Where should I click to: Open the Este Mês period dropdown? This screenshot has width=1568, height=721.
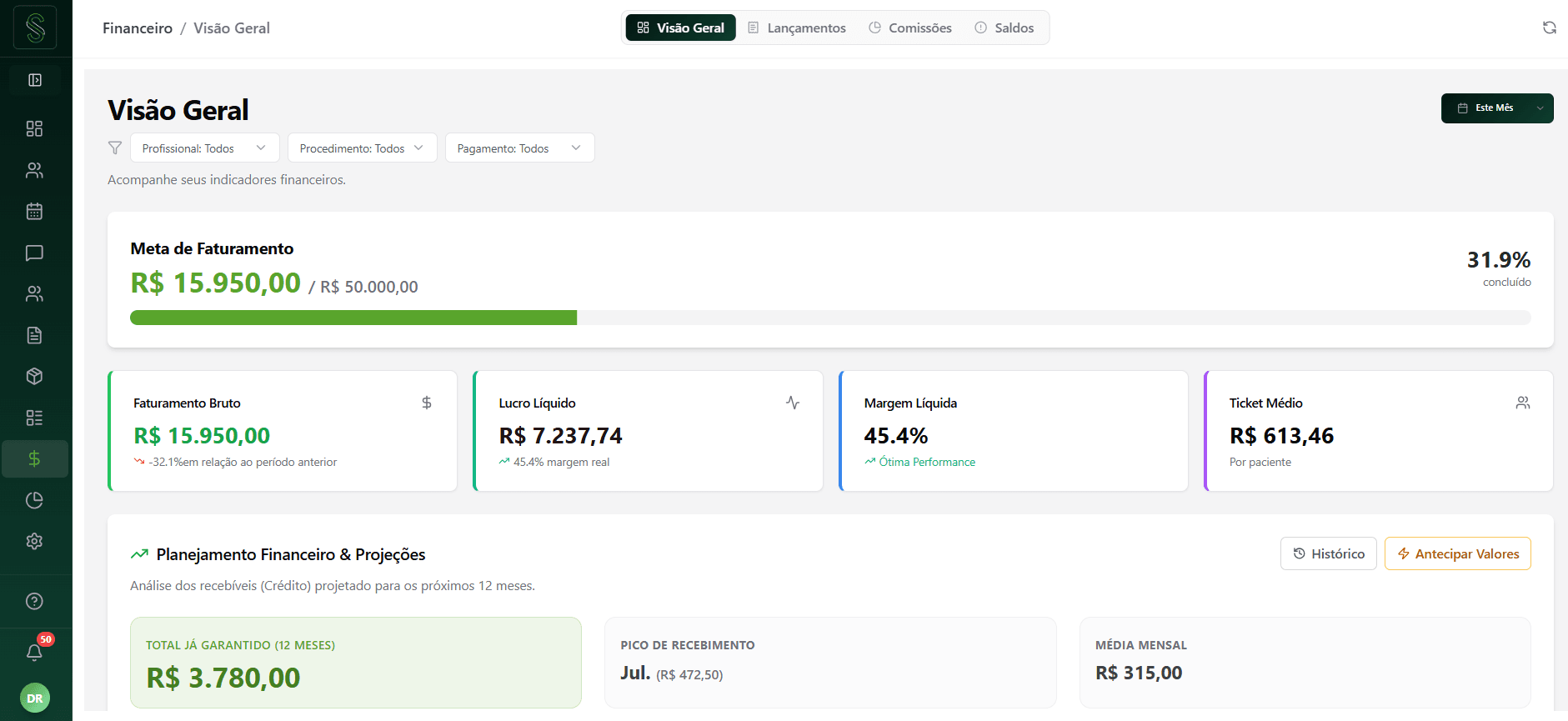(1497, 108)
